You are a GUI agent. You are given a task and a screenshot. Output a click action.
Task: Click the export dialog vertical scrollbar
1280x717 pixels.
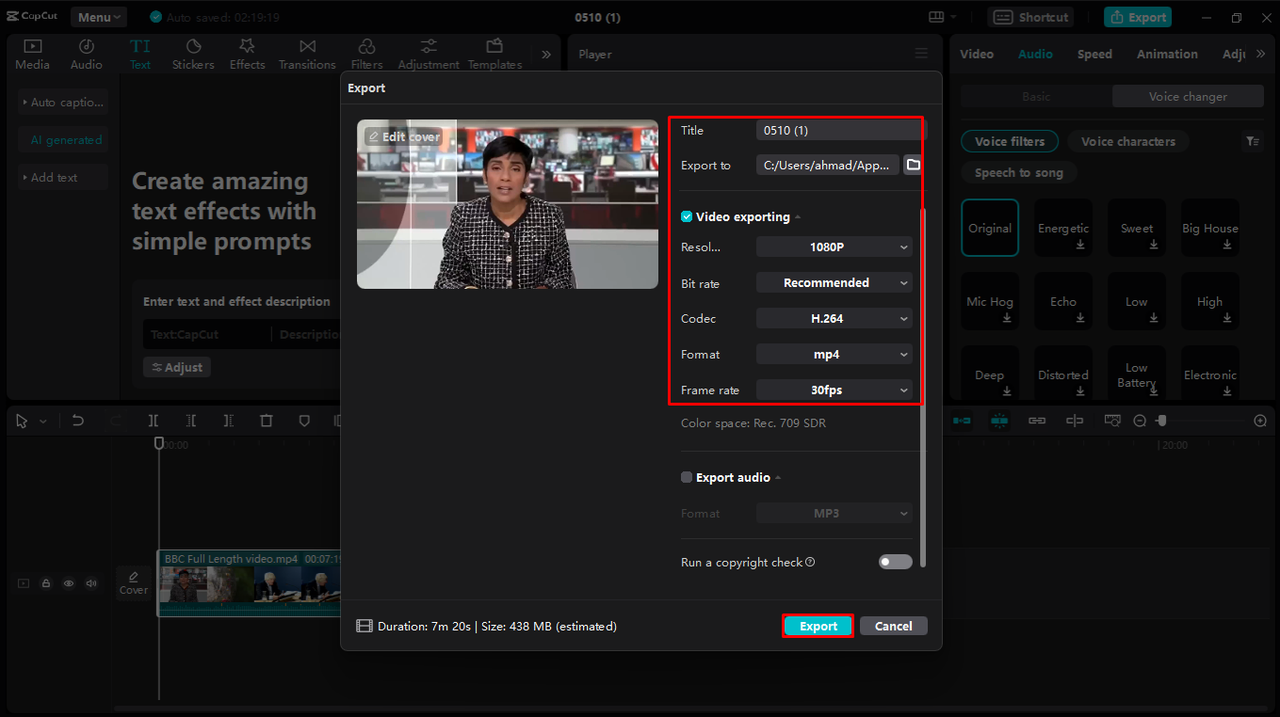coord(923,388)
